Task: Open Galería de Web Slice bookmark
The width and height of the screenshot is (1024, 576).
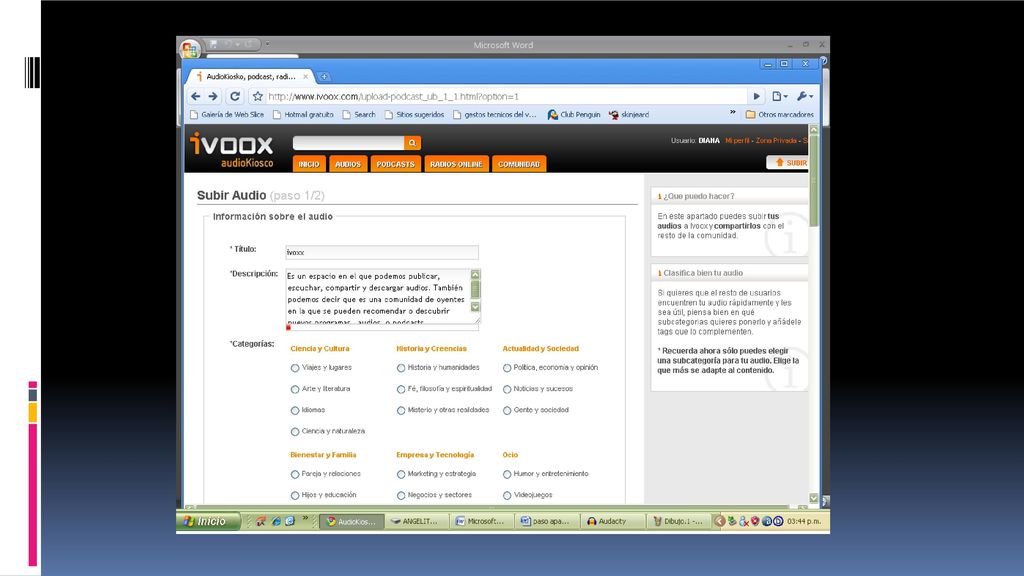Action: click(x=227, y=114)
